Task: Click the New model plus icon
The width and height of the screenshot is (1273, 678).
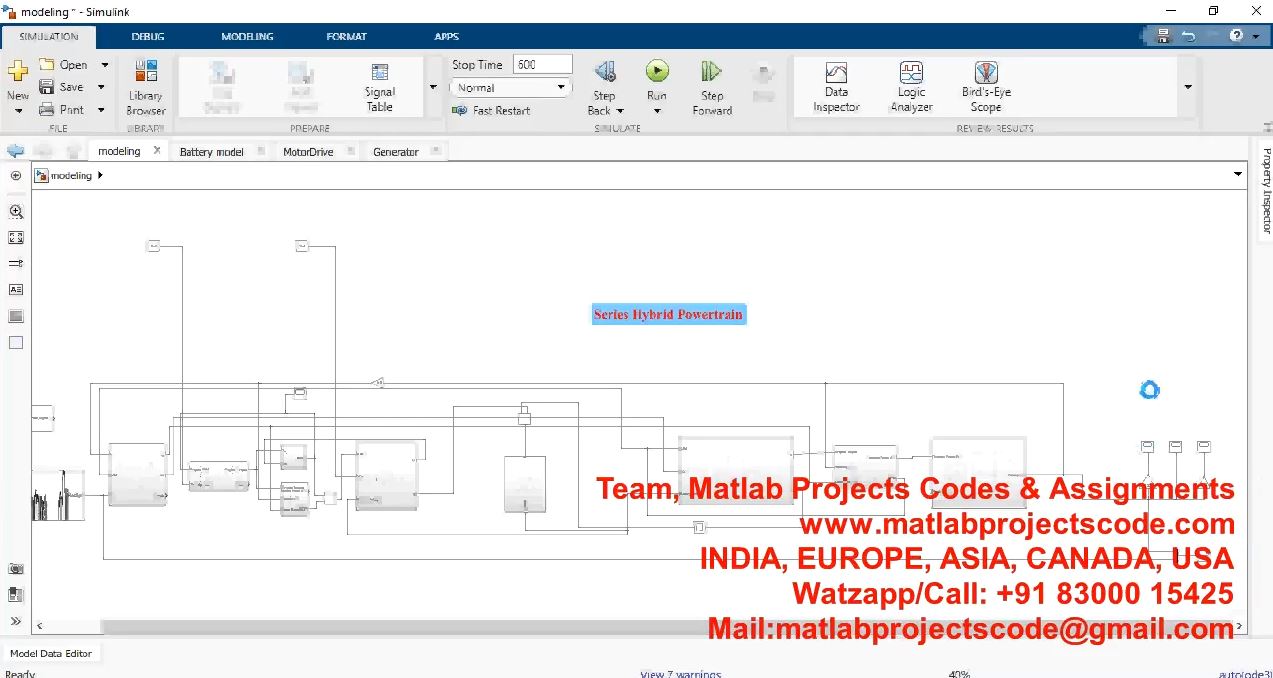Action: click(x=18, y=72)
